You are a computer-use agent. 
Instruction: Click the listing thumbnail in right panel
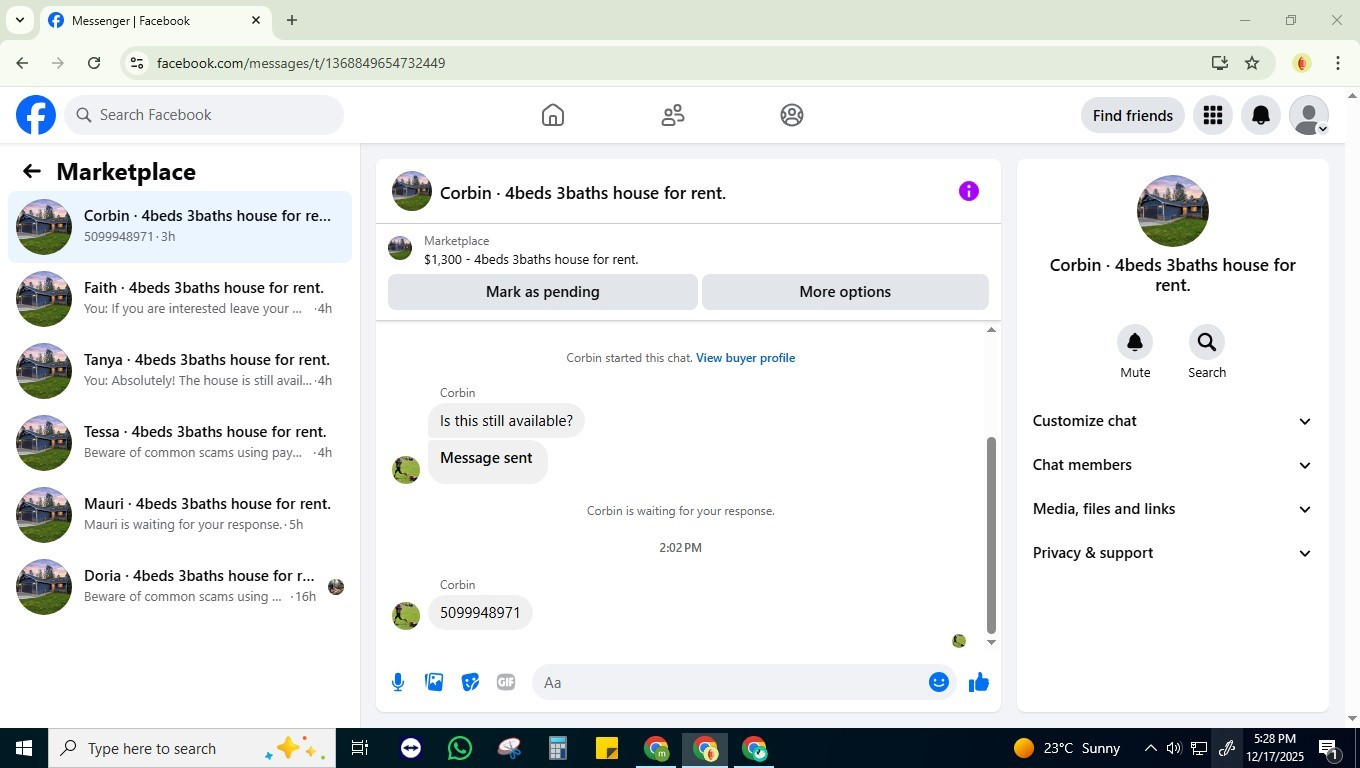coord(1173,211)
